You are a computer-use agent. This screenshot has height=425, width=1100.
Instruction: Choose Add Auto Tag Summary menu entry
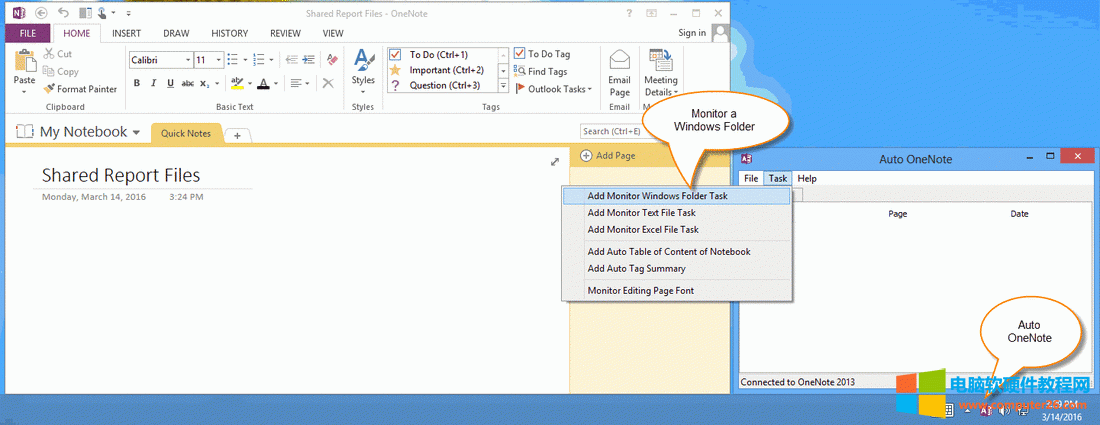point(636,268)
